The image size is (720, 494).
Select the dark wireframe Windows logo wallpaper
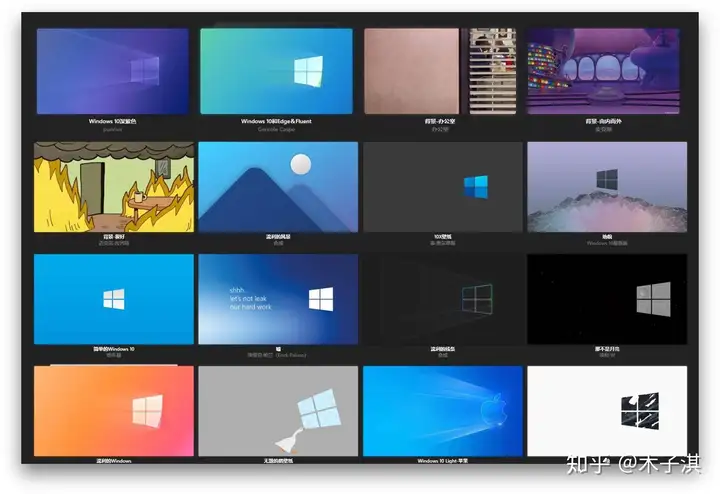[443, 299]
